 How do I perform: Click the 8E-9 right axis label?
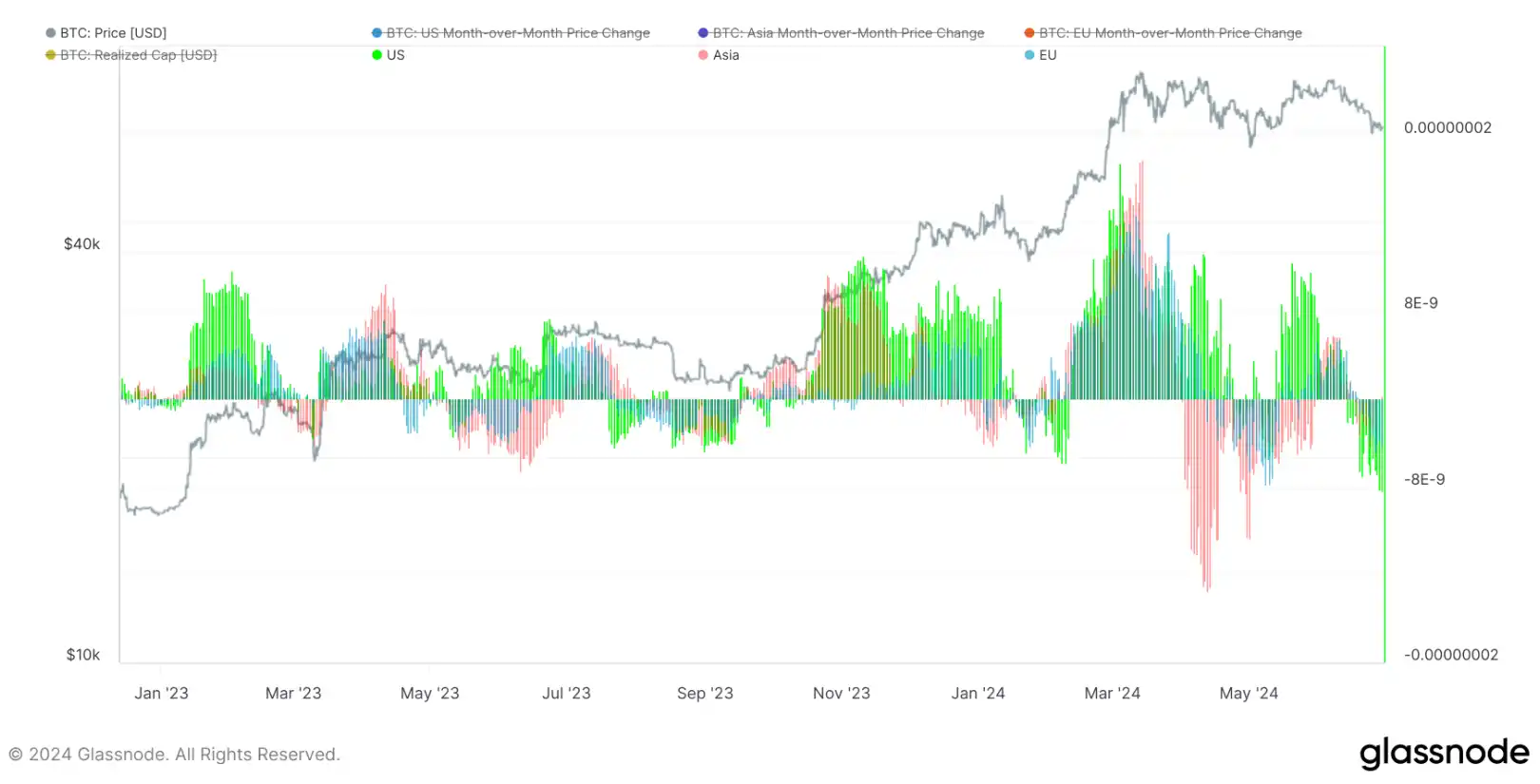pos(1420,303)
